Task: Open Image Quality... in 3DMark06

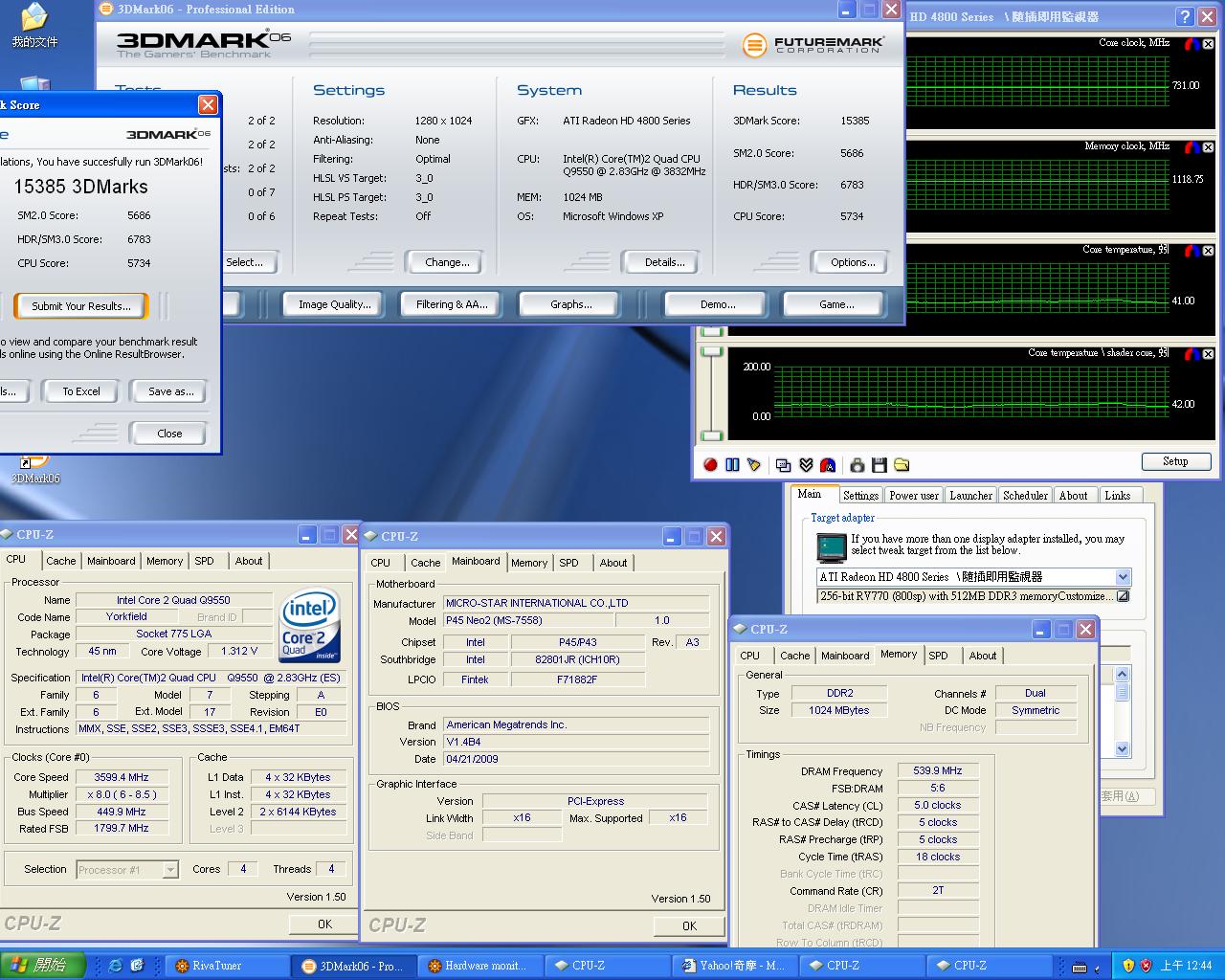Action: point(334,304)
